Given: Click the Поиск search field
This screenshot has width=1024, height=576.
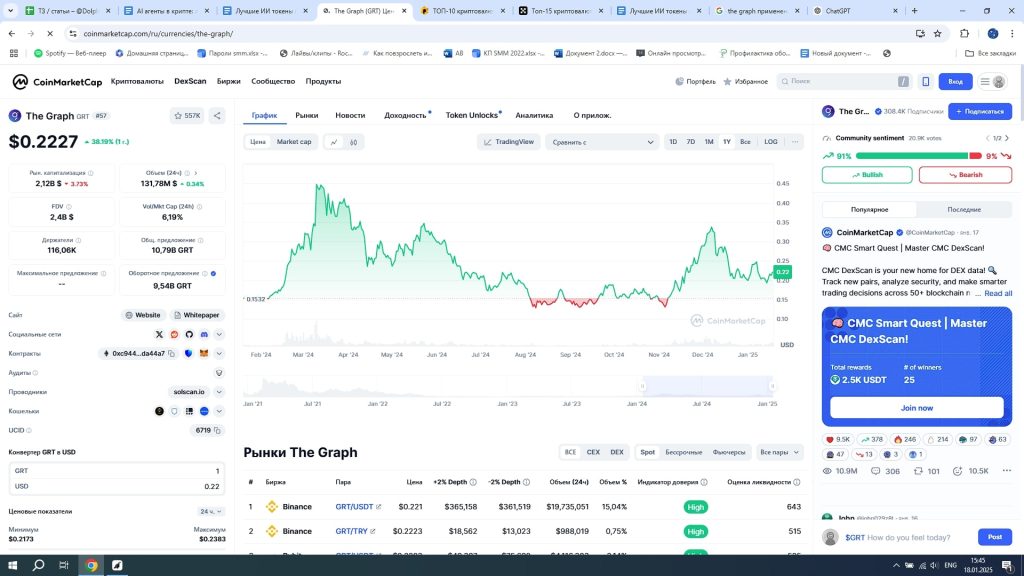Looking at the screenshot, I should (x=845, y=82).
